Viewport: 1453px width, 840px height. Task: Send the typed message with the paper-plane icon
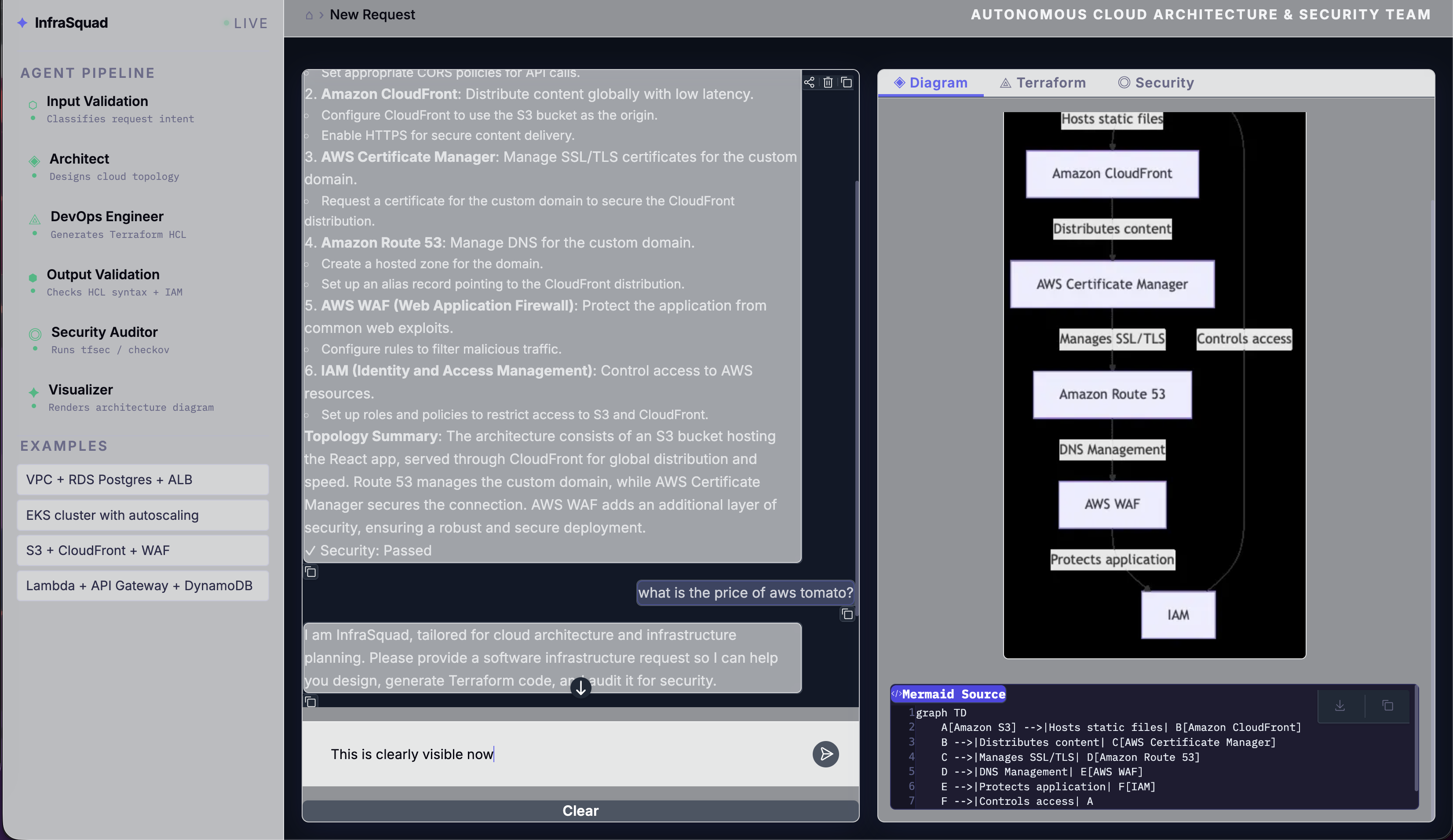[826, 754]
